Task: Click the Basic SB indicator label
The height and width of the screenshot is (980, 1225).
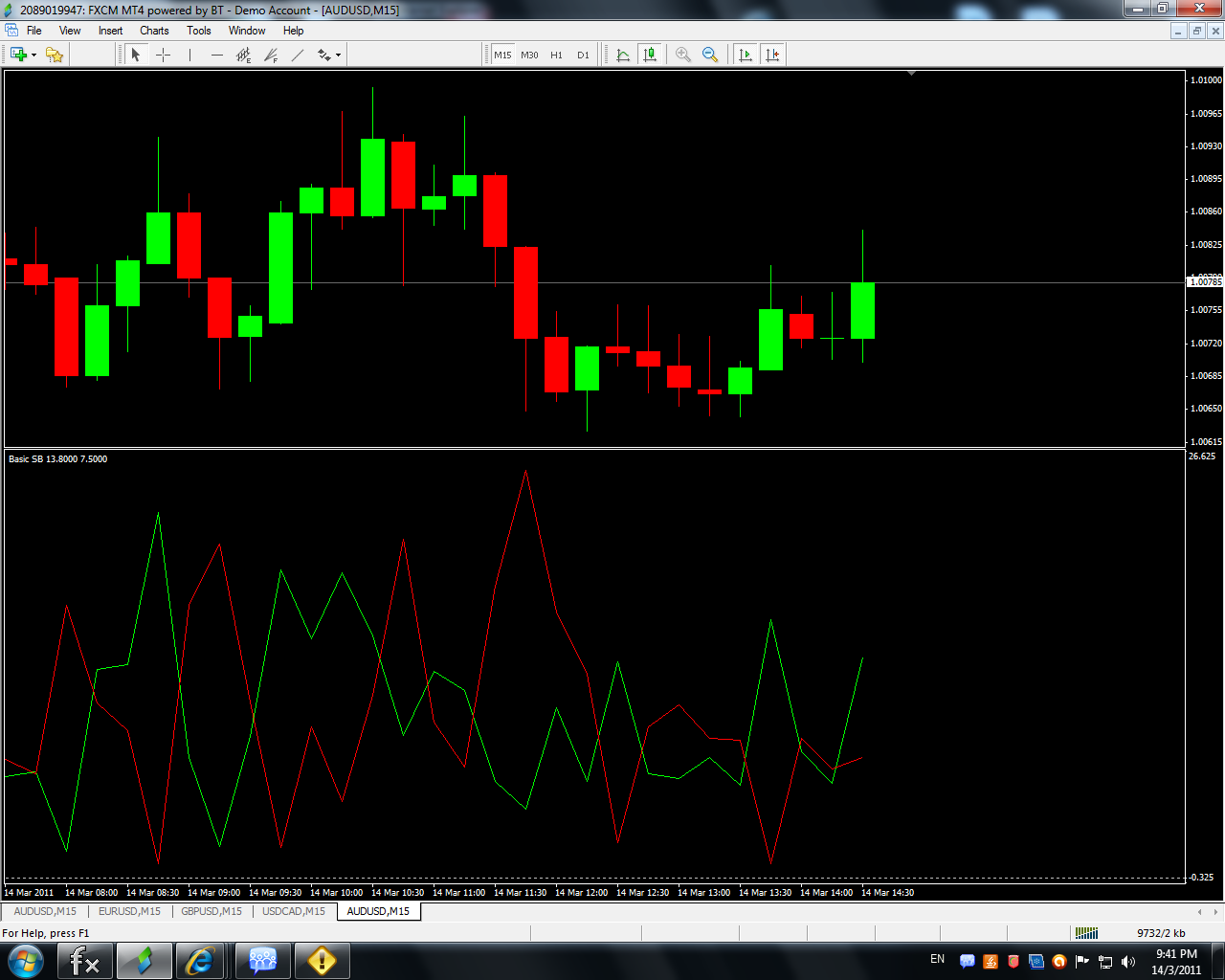Action: click(x=57, y=459)
